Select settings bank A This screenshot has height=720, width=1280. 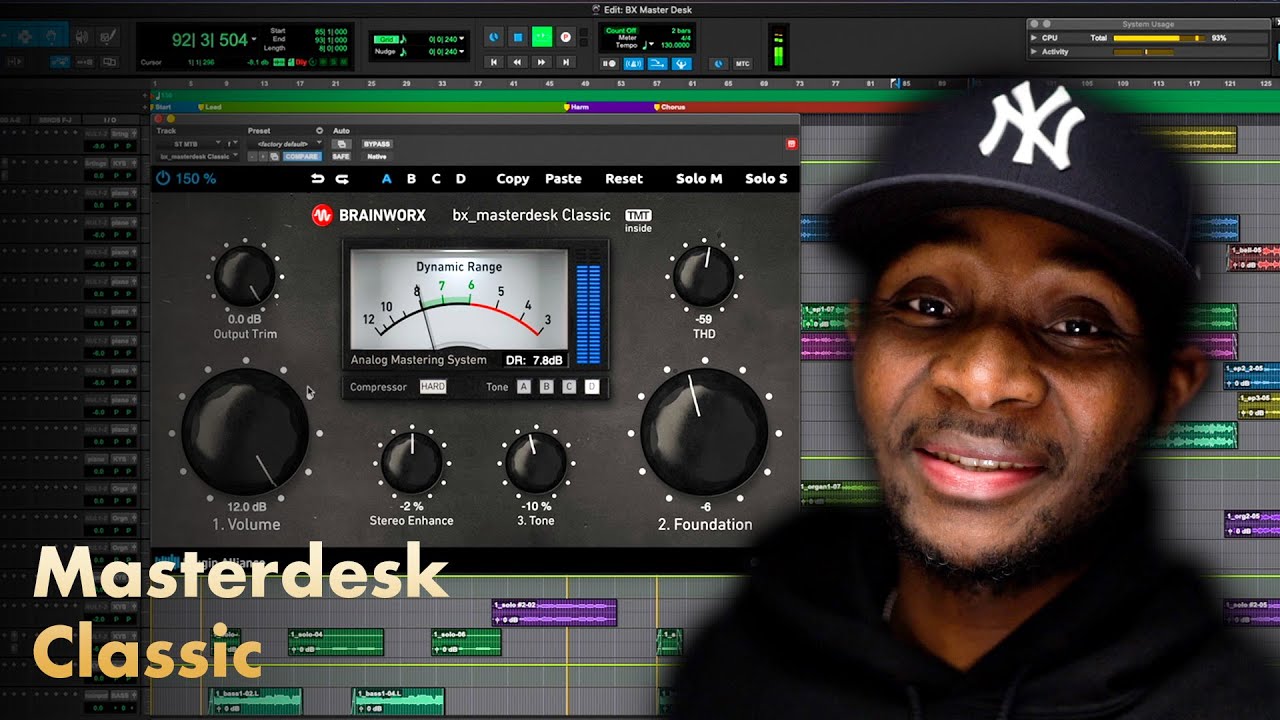(x=387, y=179)
